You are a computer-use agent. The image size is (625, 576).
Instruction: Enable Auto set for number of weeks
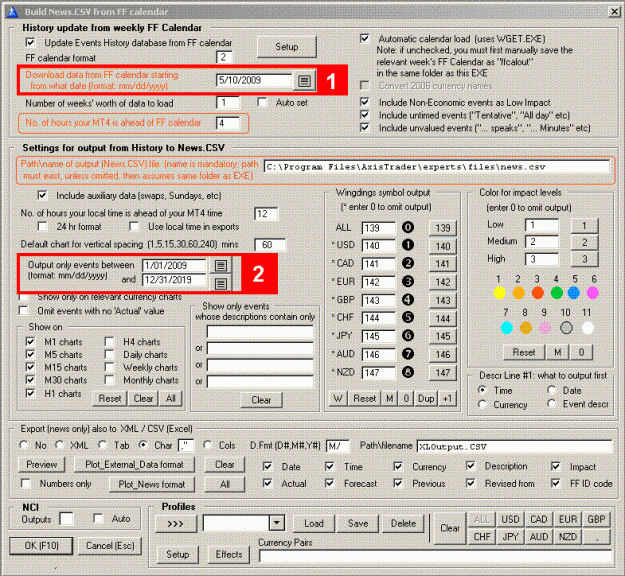click(262, 102)
